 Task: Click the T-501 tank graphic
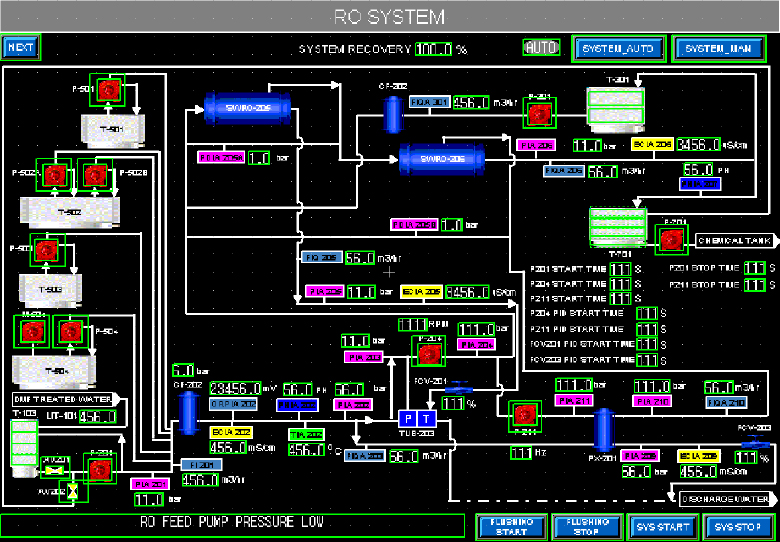[113, 131]
